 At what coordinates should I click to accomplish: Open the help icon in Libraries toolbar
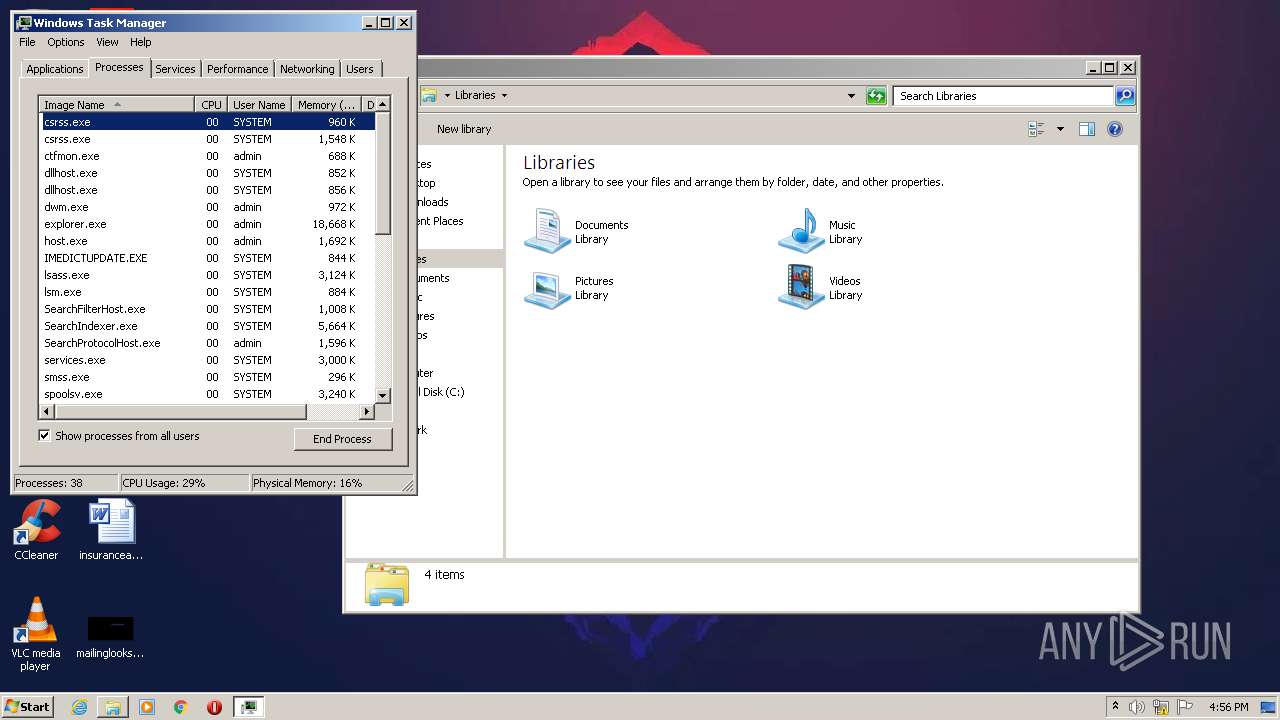point(1115,129)
